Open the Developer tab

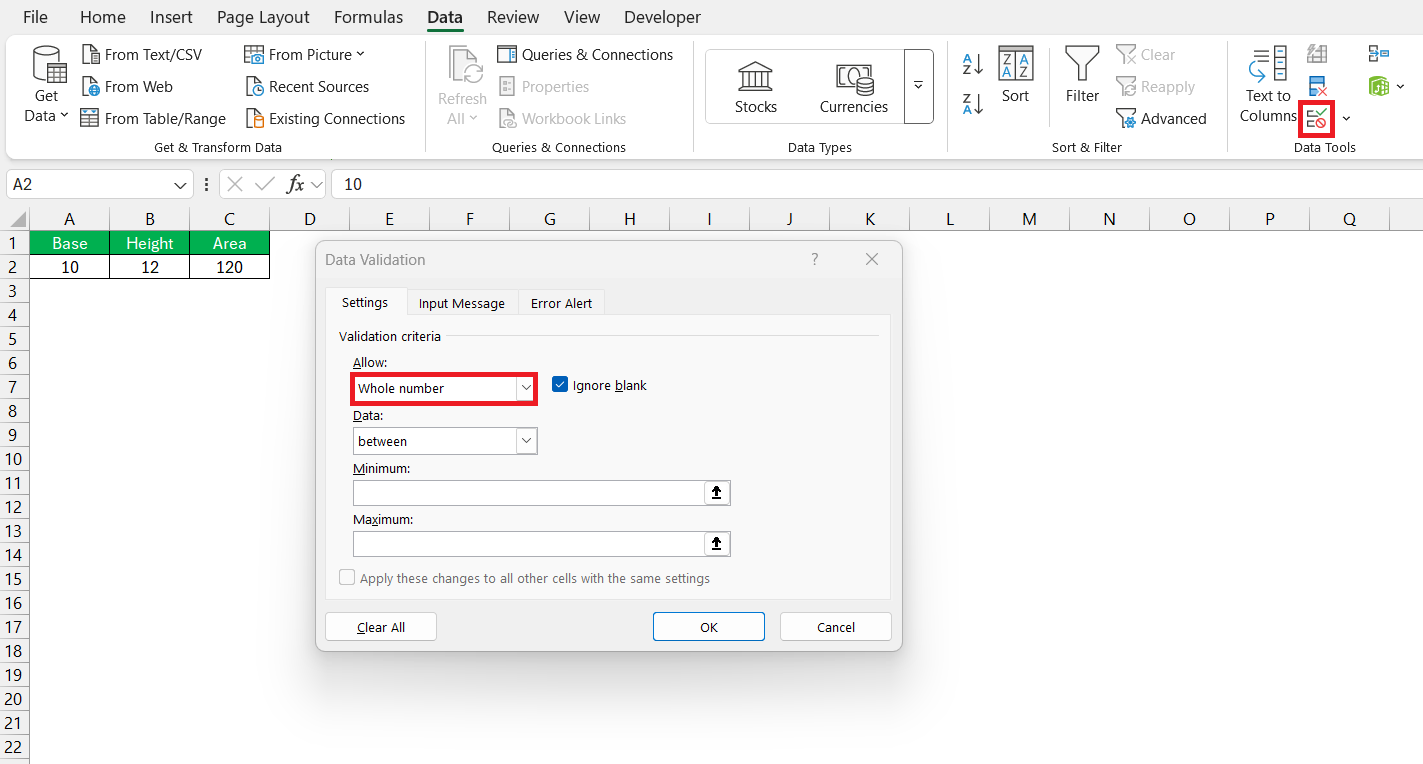coord(662,17)
